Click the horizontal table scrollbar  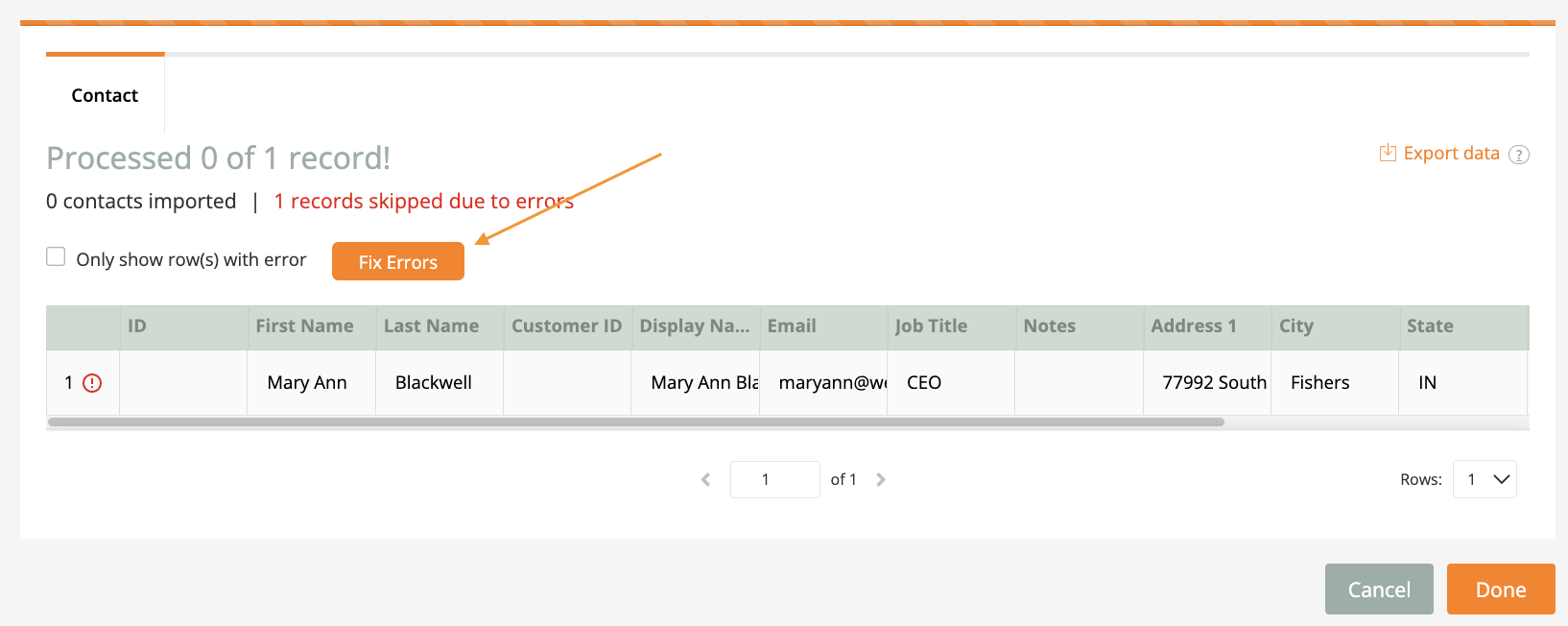point(636,421)
